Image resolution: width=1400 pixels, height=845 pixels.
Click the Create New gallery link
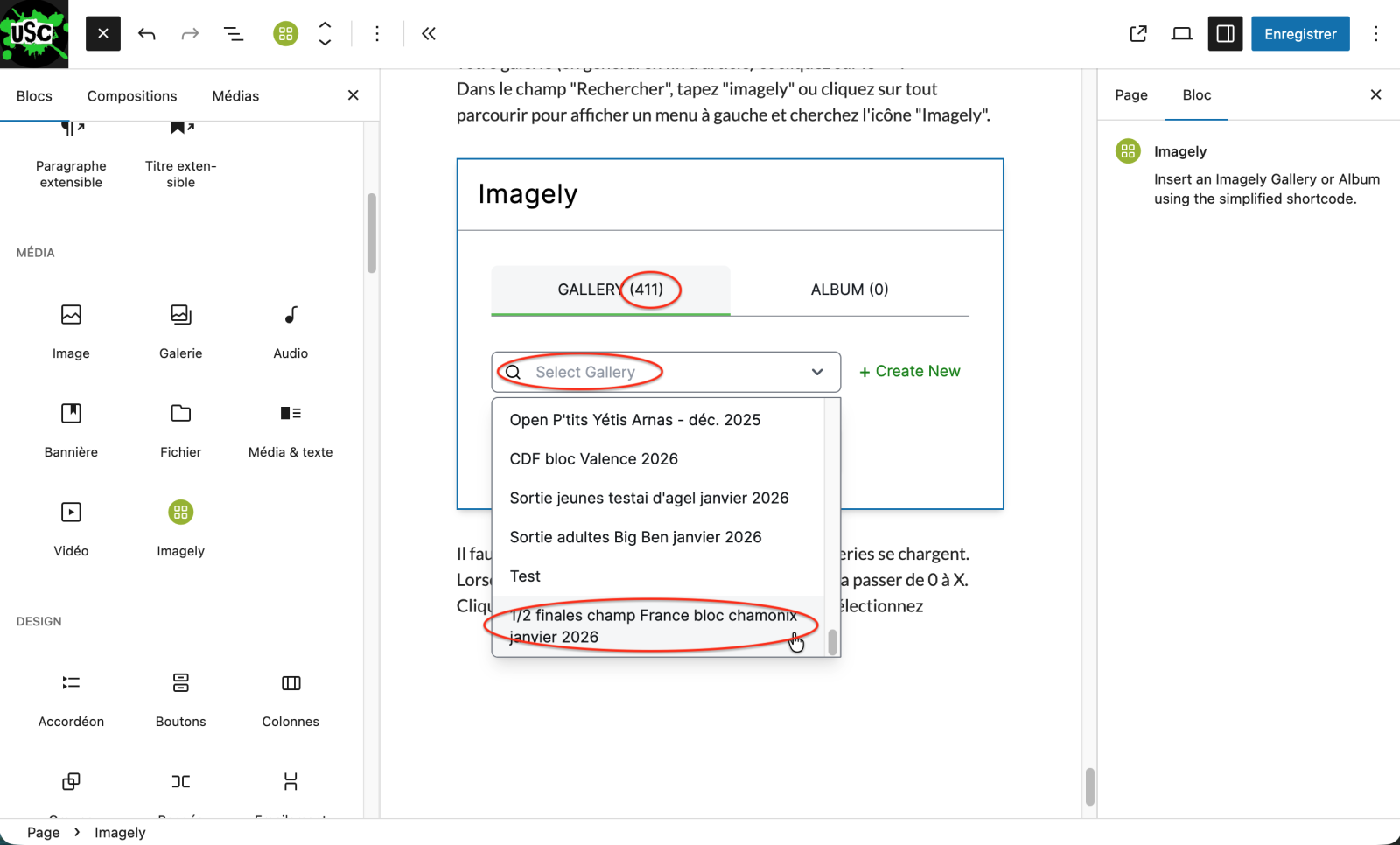910,372
